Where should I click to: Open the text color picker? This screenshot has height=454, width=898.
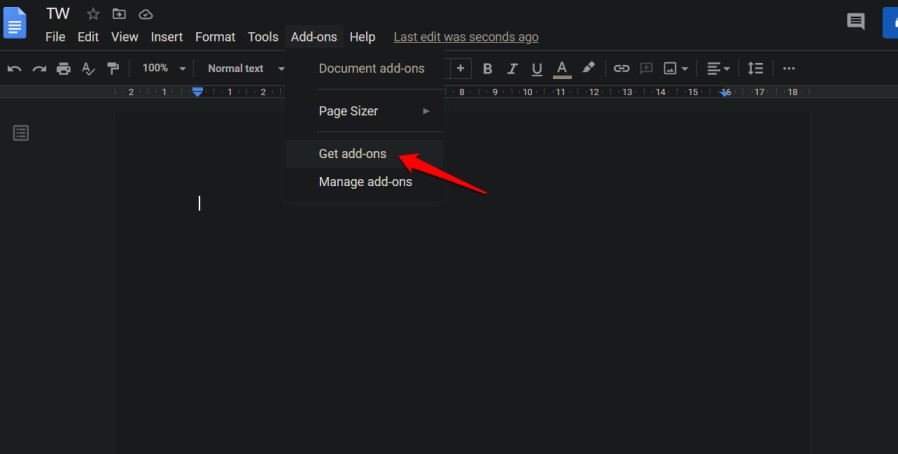coord(562,69)
